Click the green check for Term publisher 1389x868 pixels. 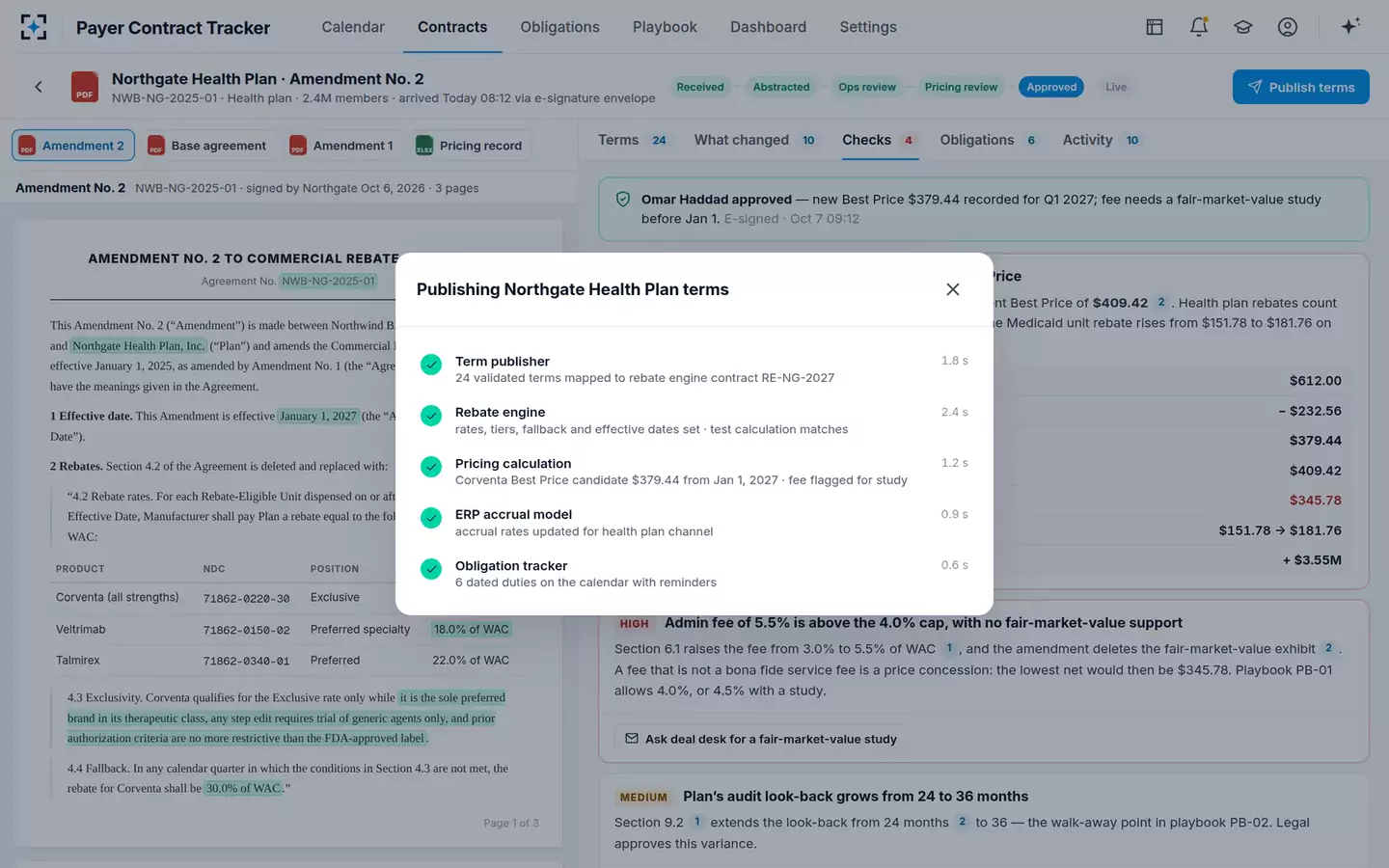pyautogui.click(x=431, y=365)
